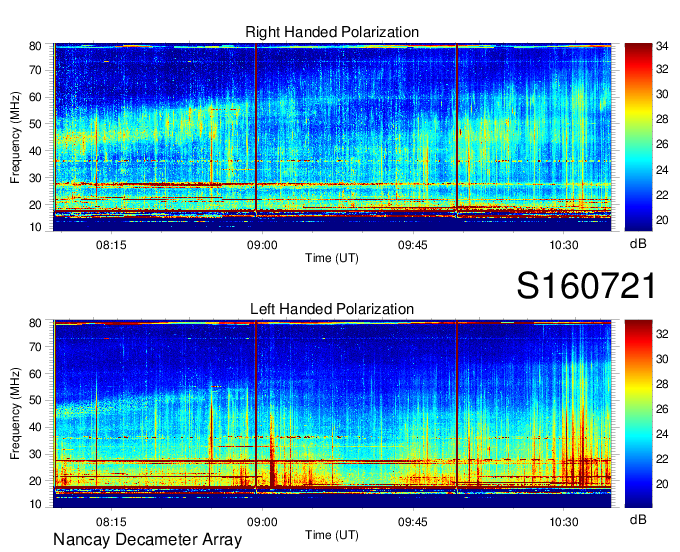Click the Left Handed spectrogram image
680x552 pixels.
pos(332,414)
